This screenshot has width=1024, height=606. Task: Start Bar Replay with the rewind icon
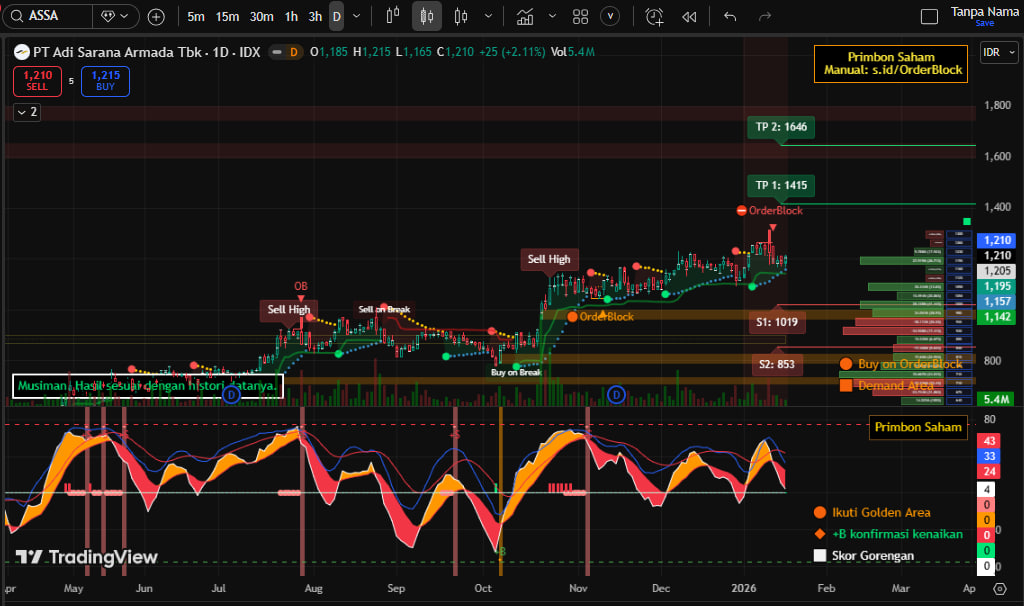tap(689, 16)
